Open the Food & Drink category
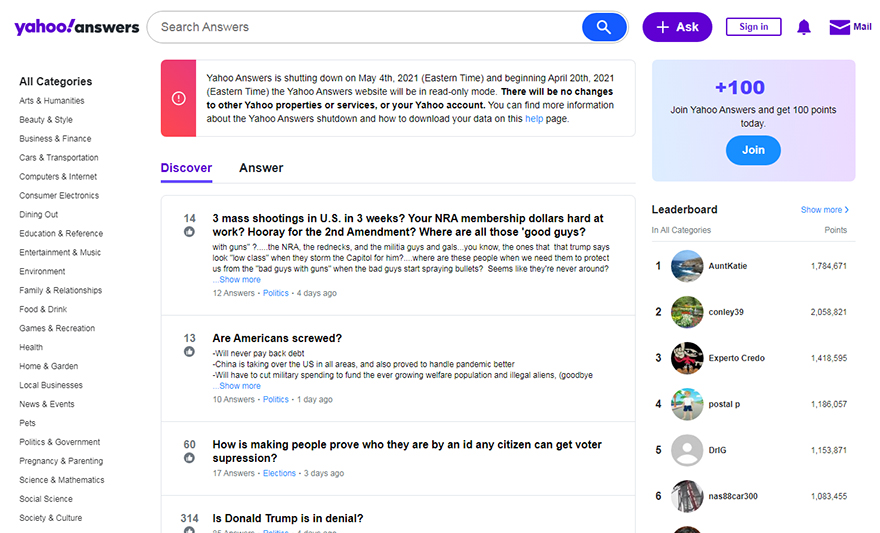880x533 pixels. pos(43,309)
